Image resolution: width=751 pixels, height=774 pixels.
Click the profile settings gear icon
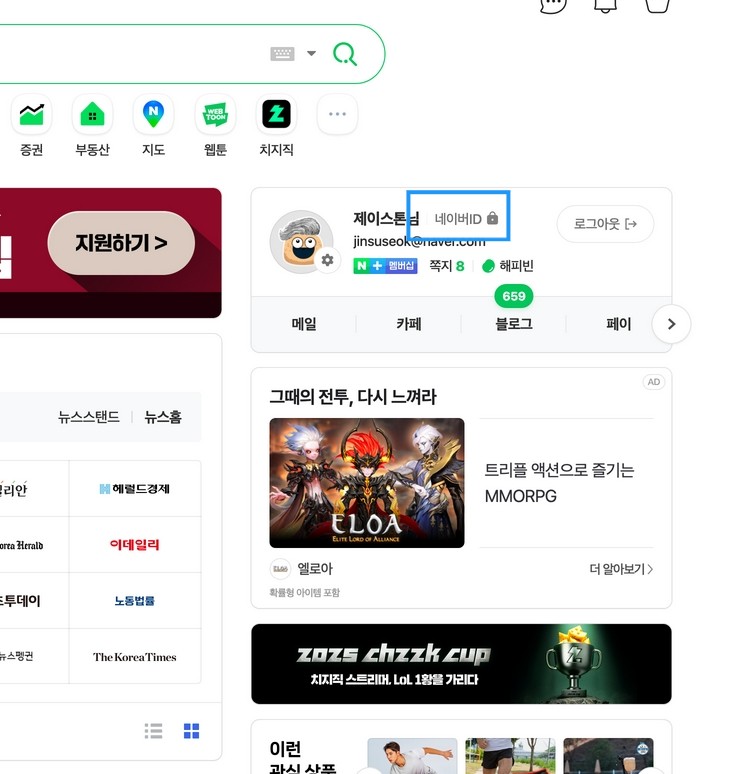point(327,261)
